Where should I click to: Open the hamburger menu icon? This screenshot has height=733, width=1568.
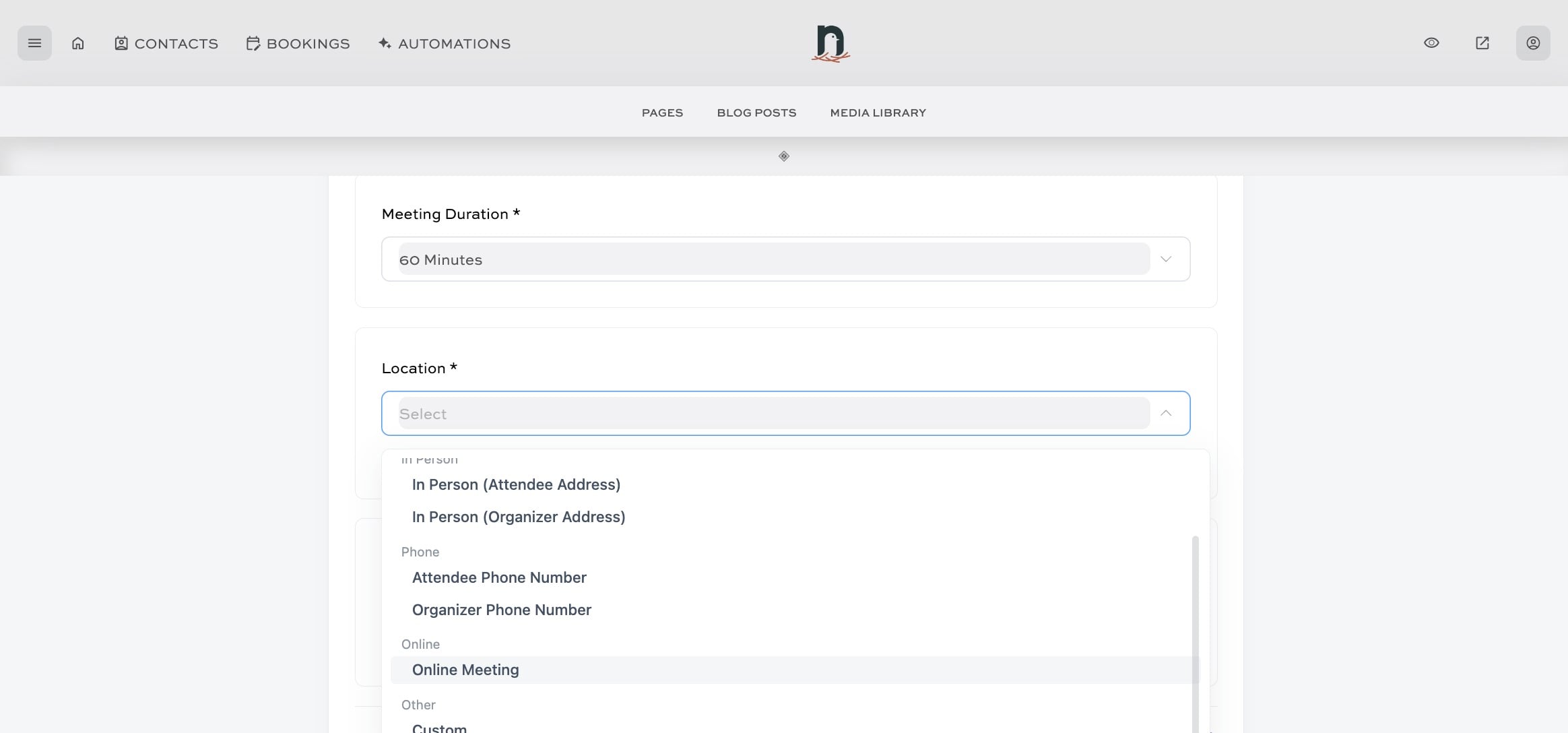34,43
